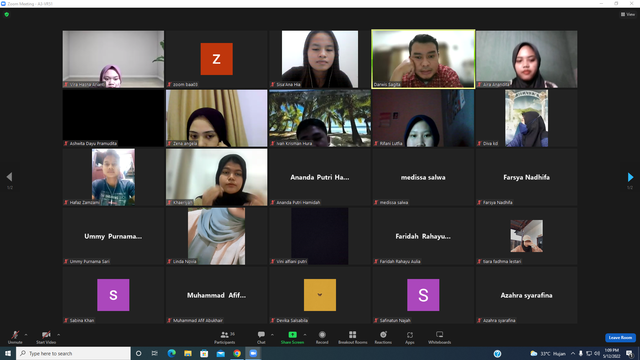Select Devika Salsabila's yellow avatar tile
Screen dimensions: 640x360
320,295
